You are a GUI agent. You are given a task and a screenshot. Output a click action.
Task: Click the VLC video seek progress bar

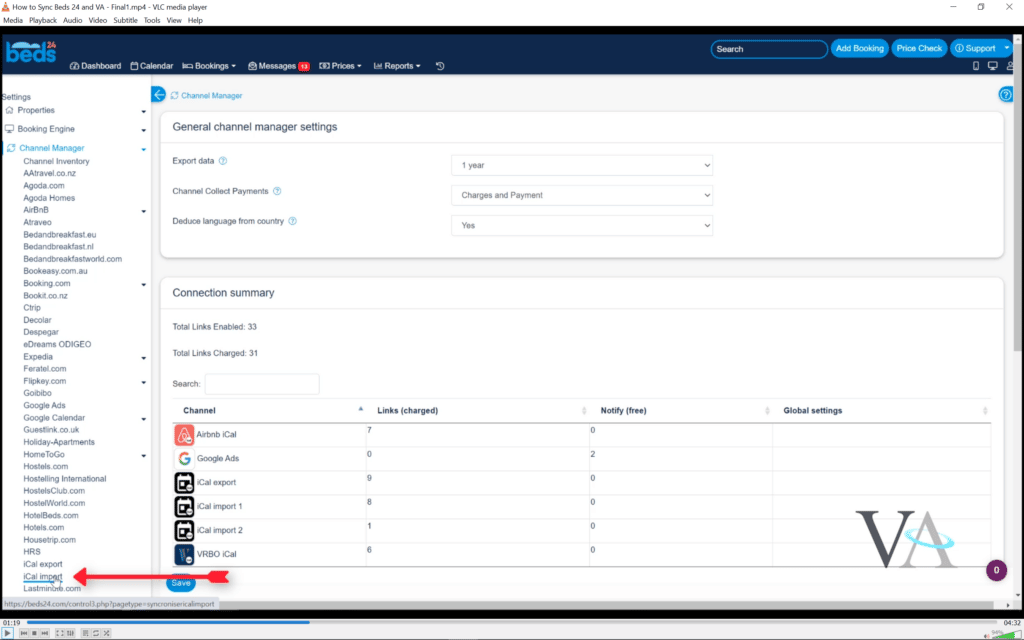pyautogui.click(x=500, y=622)
